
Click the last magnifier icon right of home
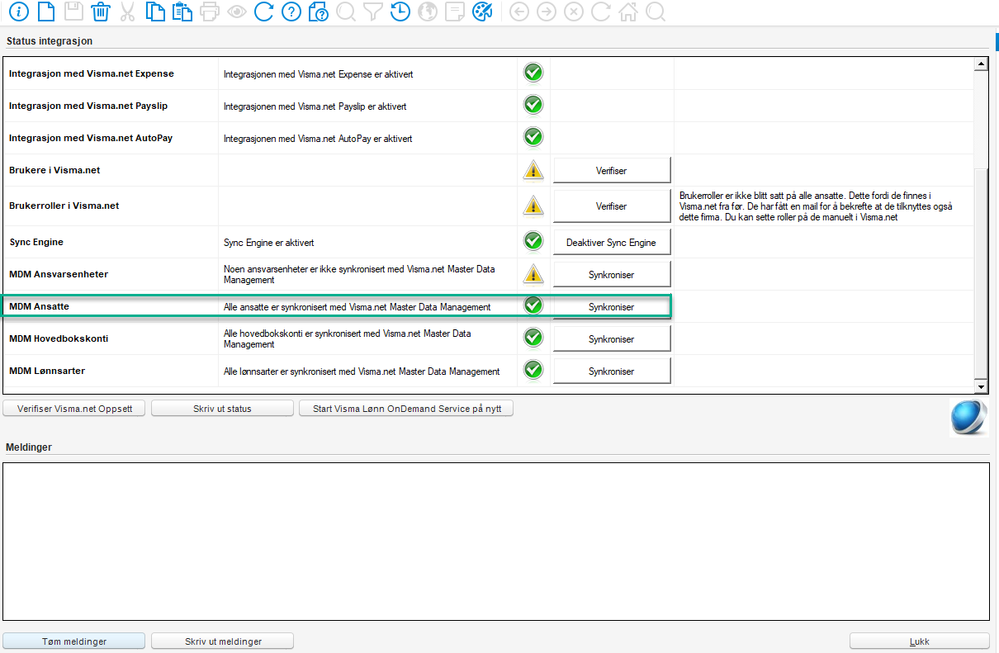(x=656, y=11)
